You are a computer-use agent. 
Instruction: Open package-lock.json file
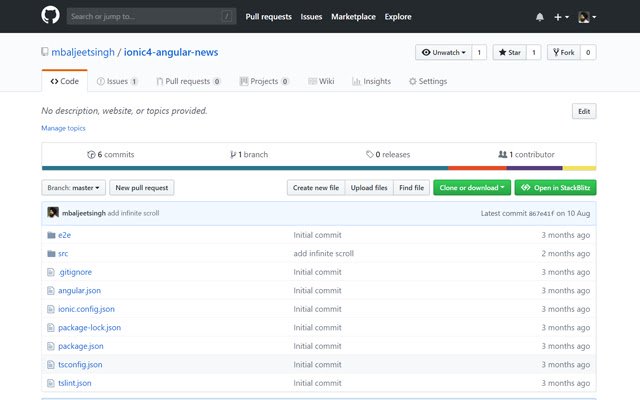(89, 328)
